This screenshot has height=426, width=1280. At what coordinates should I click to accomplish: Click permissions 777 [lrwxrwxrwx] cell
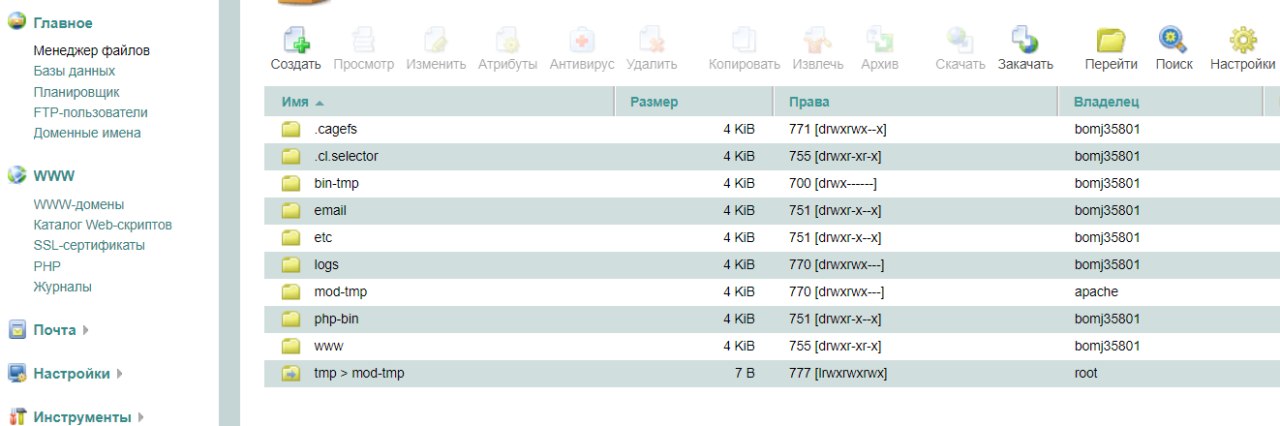[838, 373]
